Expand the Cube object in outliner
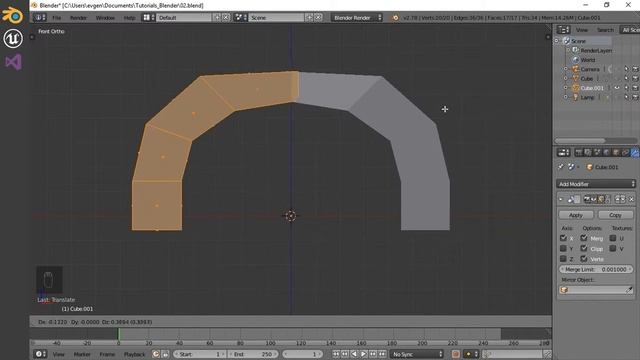Viewport: 640px width, 360px height. [x=566, y=78]
